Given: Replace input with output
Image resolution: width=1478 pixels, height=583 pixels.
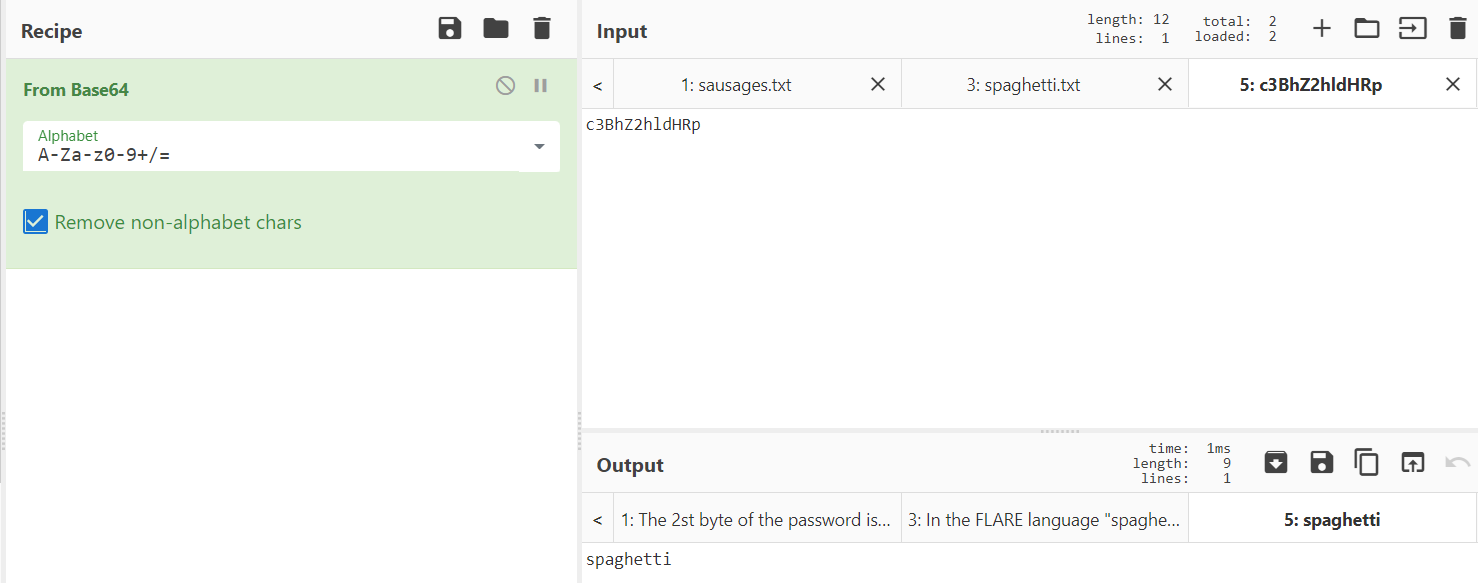Looking at the screenshot, I should (x=1412, y=462).
